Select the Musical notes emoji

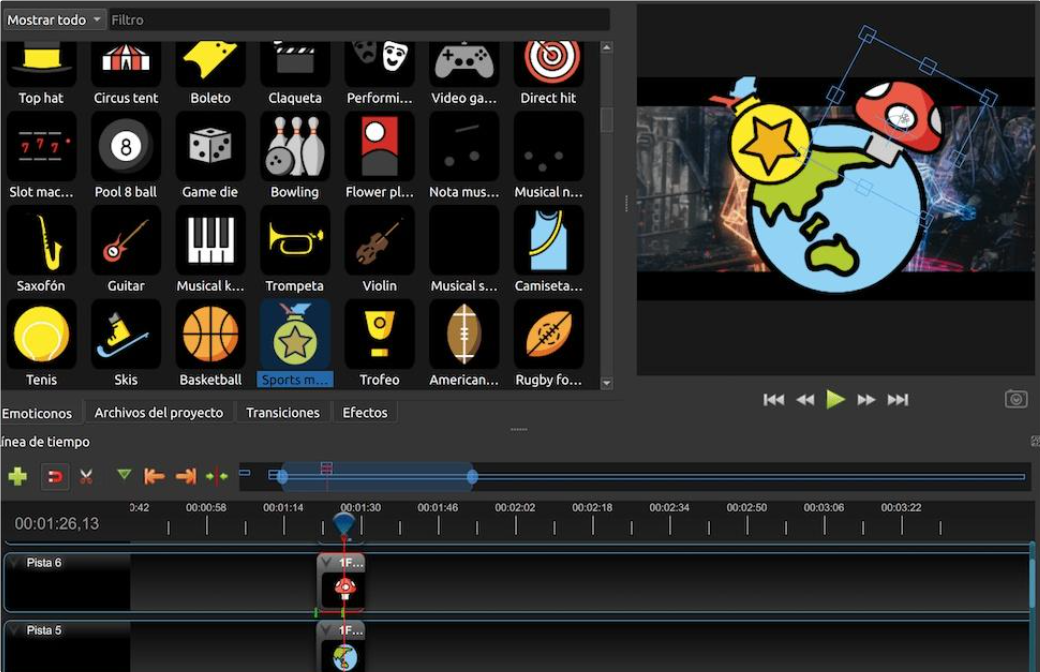549,156
